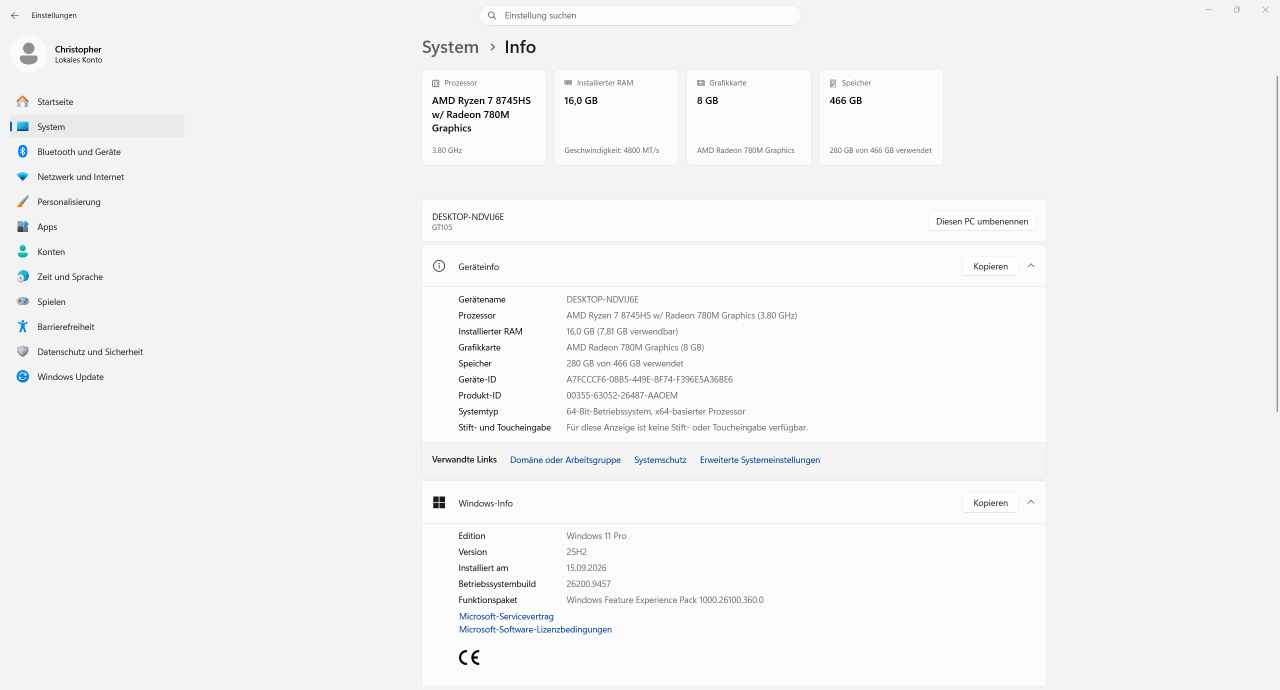Click the DESKTOP-NDVIJ6E name above GT105

click(x=468, y=216)
